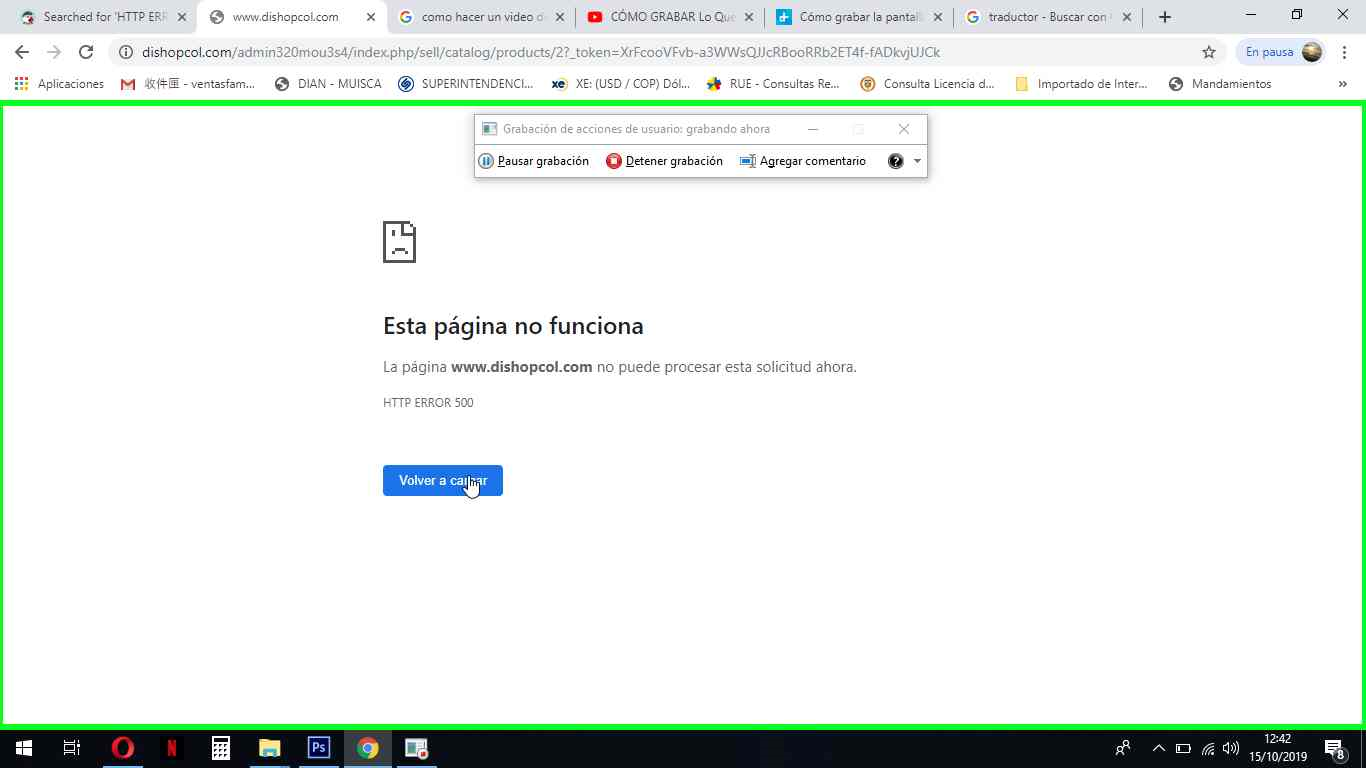Expand the hidden bookmarks chevron
Viewport: 1366px width, 768px height.
[1342, 84]
